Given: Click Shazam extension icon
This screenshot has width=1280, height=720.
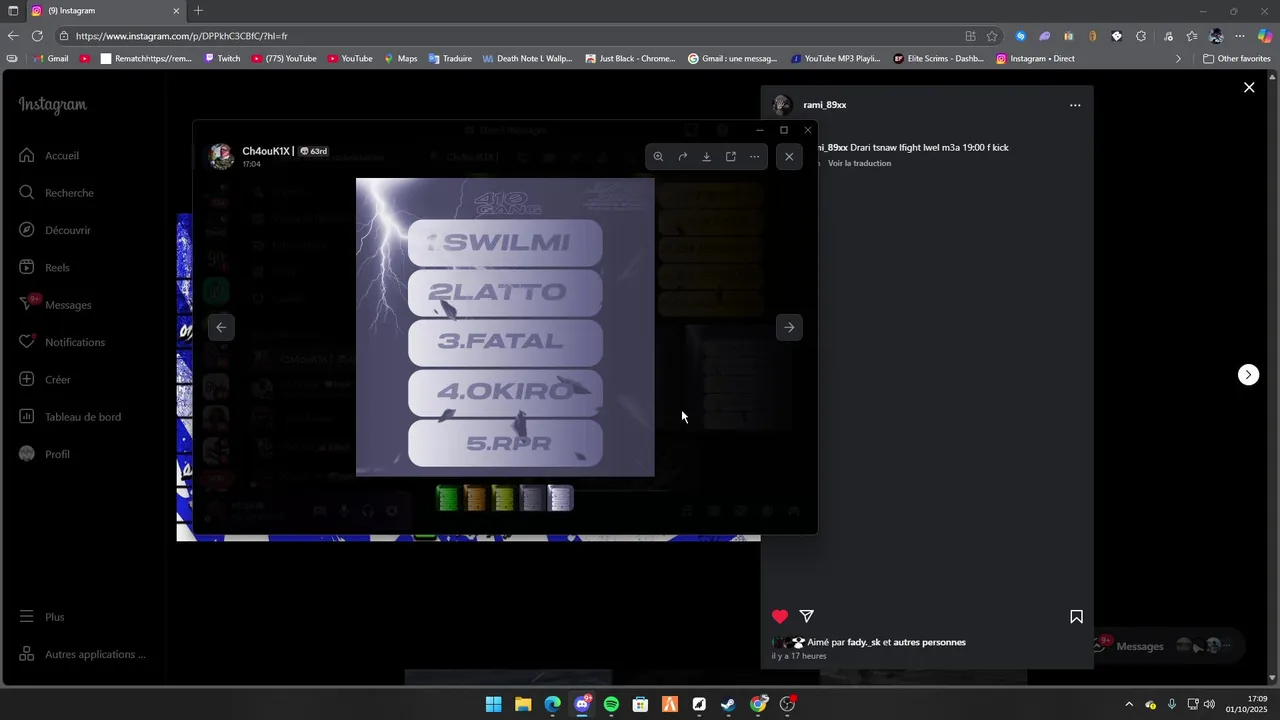Looking at the screenshot, I should [1020, 36].
